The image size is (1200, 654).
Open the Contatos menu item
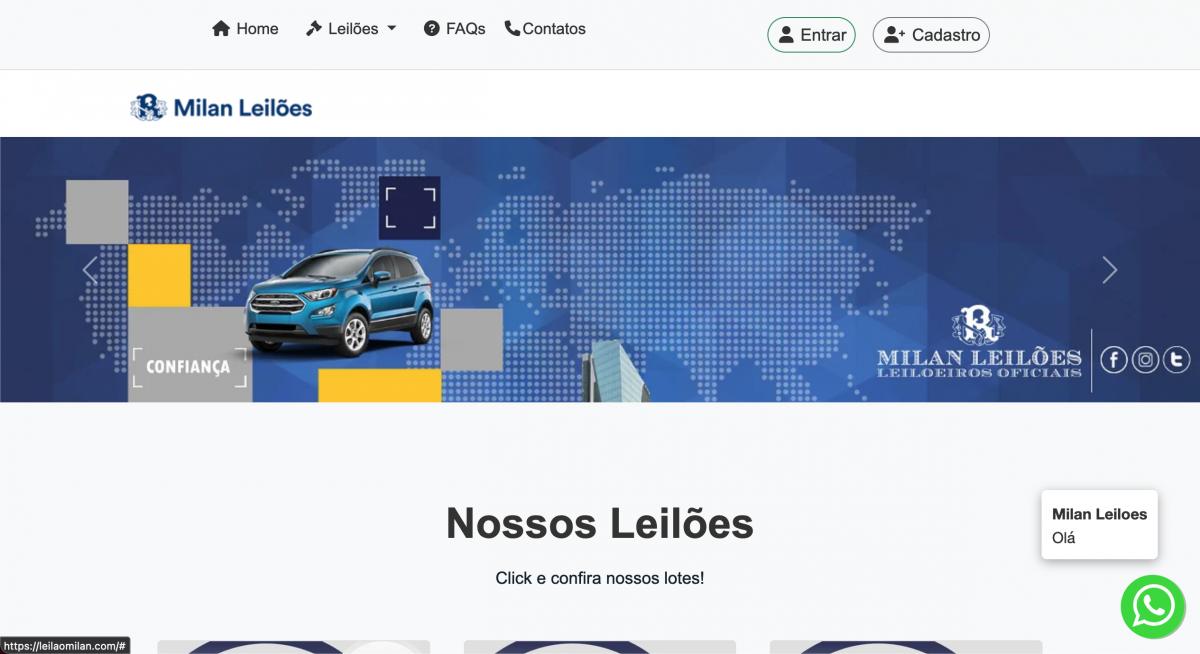coord(545,29)
